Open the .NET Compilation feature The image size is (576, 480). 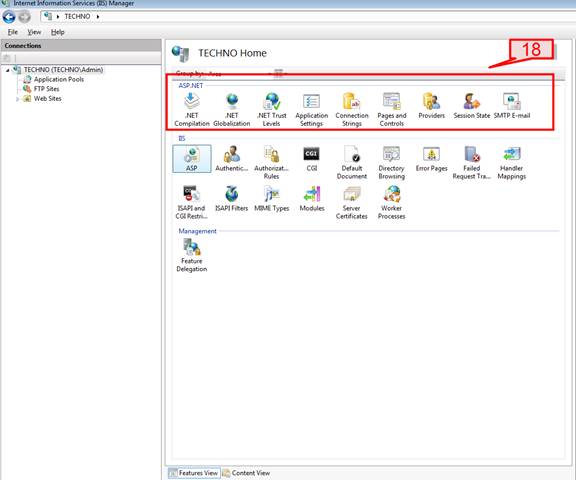[191, 109]
